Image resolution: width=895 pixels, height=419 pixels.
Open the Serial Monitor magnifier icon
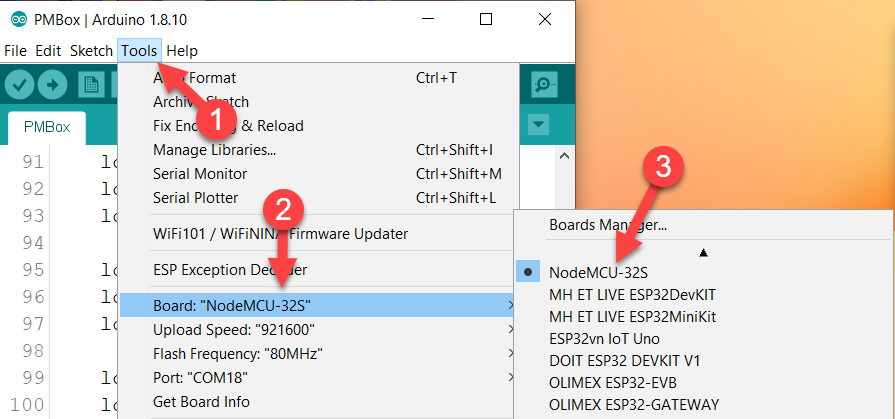click(544, 84)
